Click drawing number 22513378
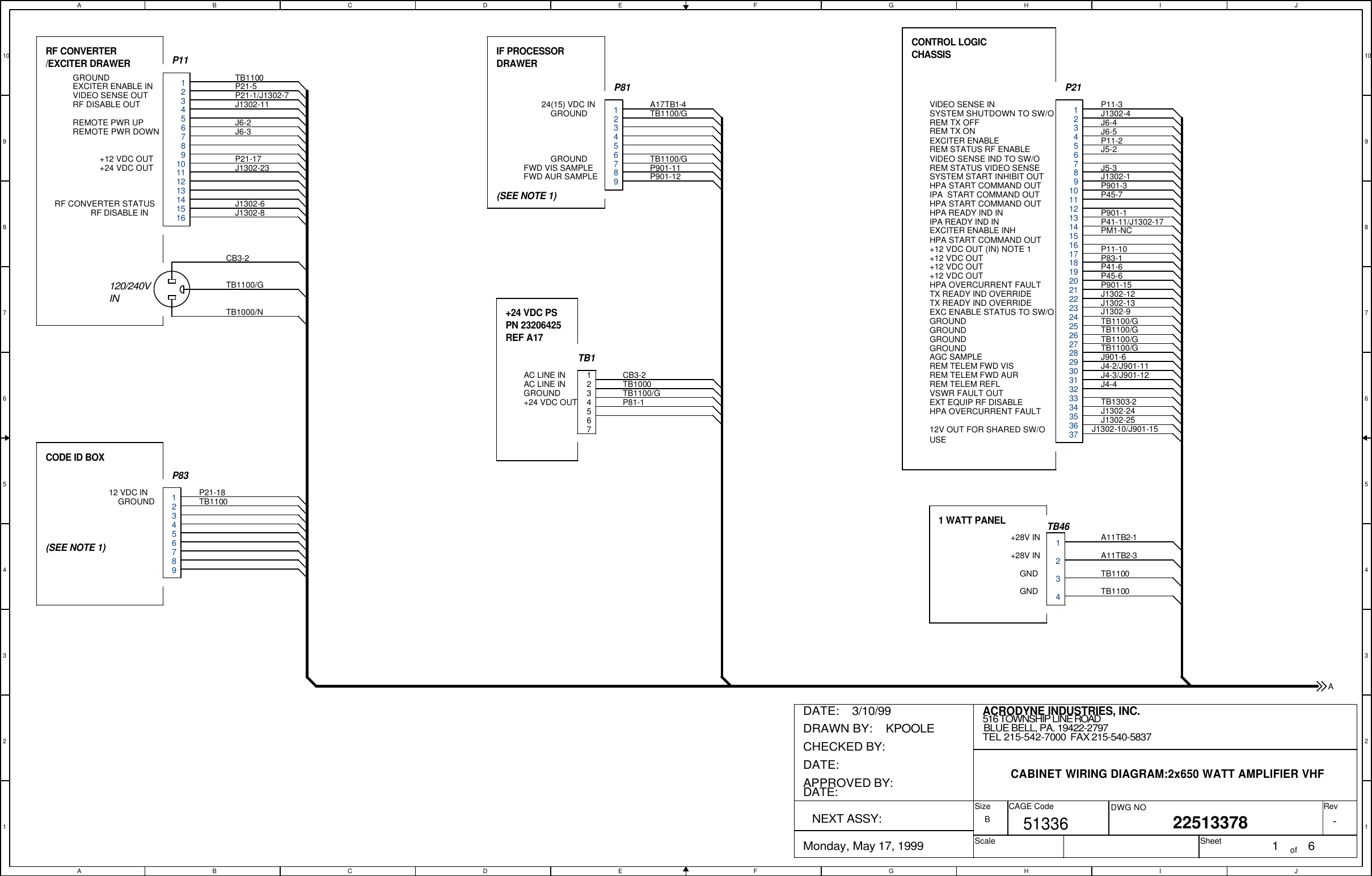The width and height of the screenshot is (1372, 876). (1210, 823)
